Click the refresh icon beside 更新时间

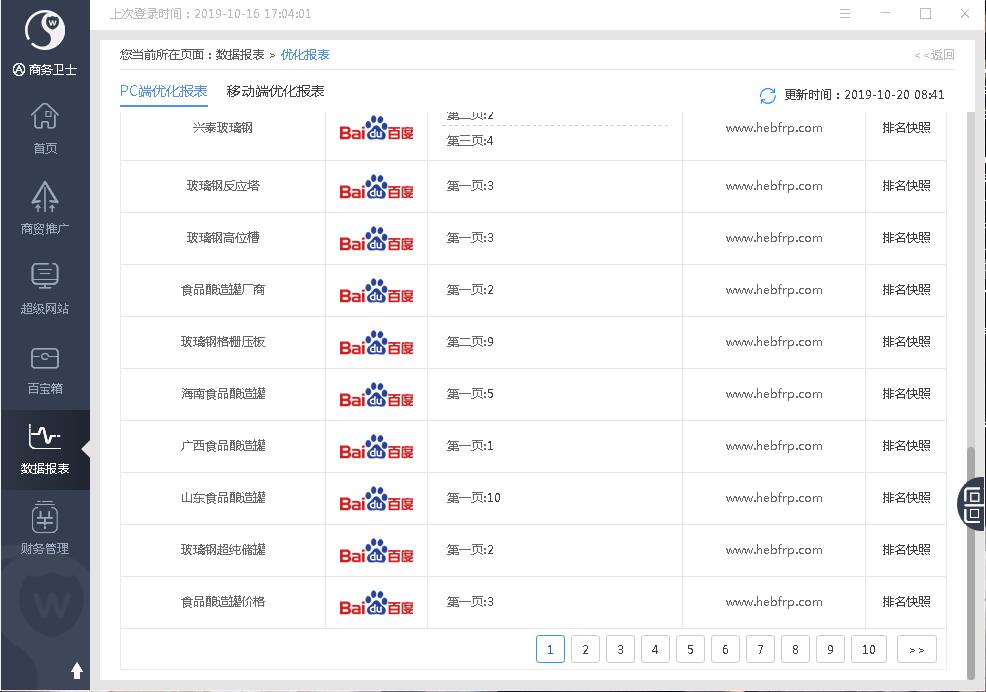tap(768, 95)
